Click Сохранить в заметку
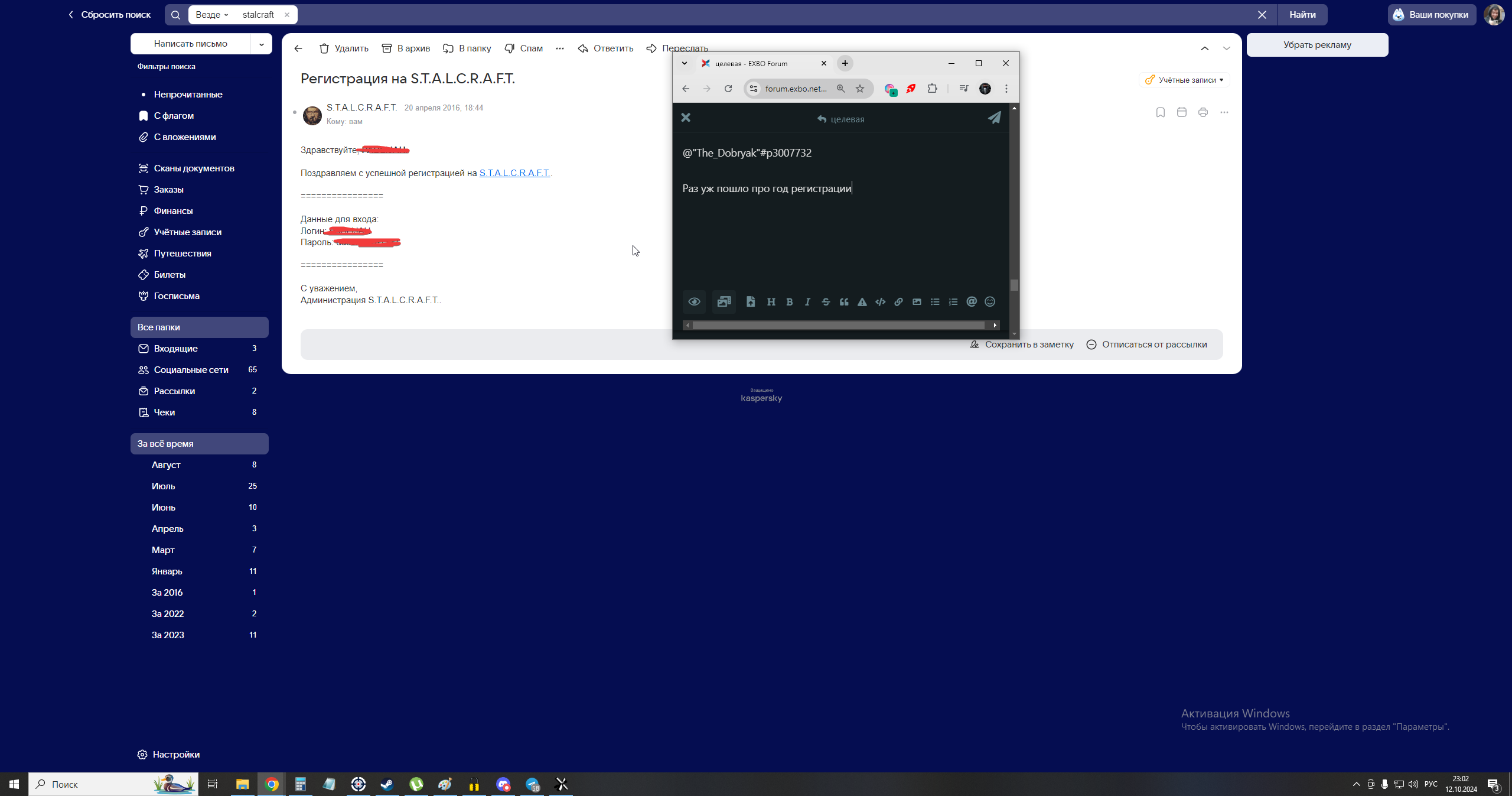This screenshot has width=1512, height=796. pyautogui.click(x=1022, y=345)
